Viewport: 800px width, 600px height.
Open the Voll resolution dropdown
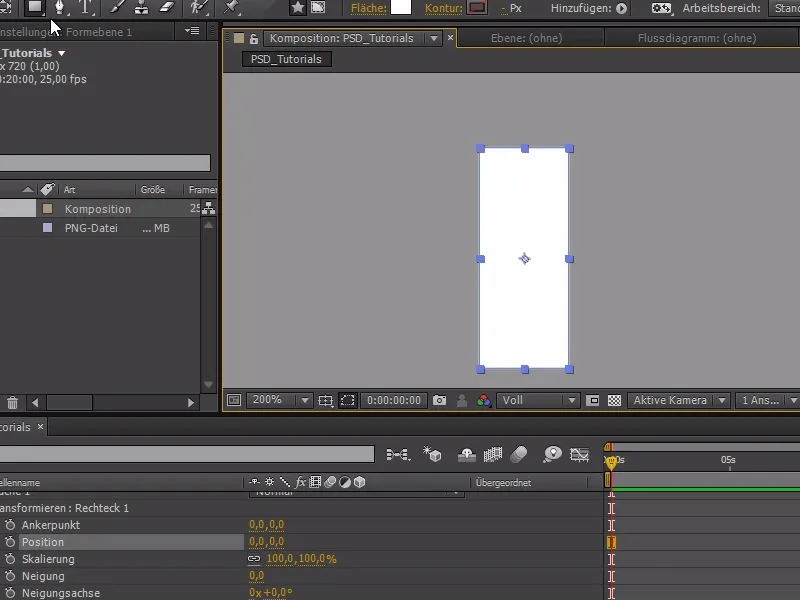(538, 400)
